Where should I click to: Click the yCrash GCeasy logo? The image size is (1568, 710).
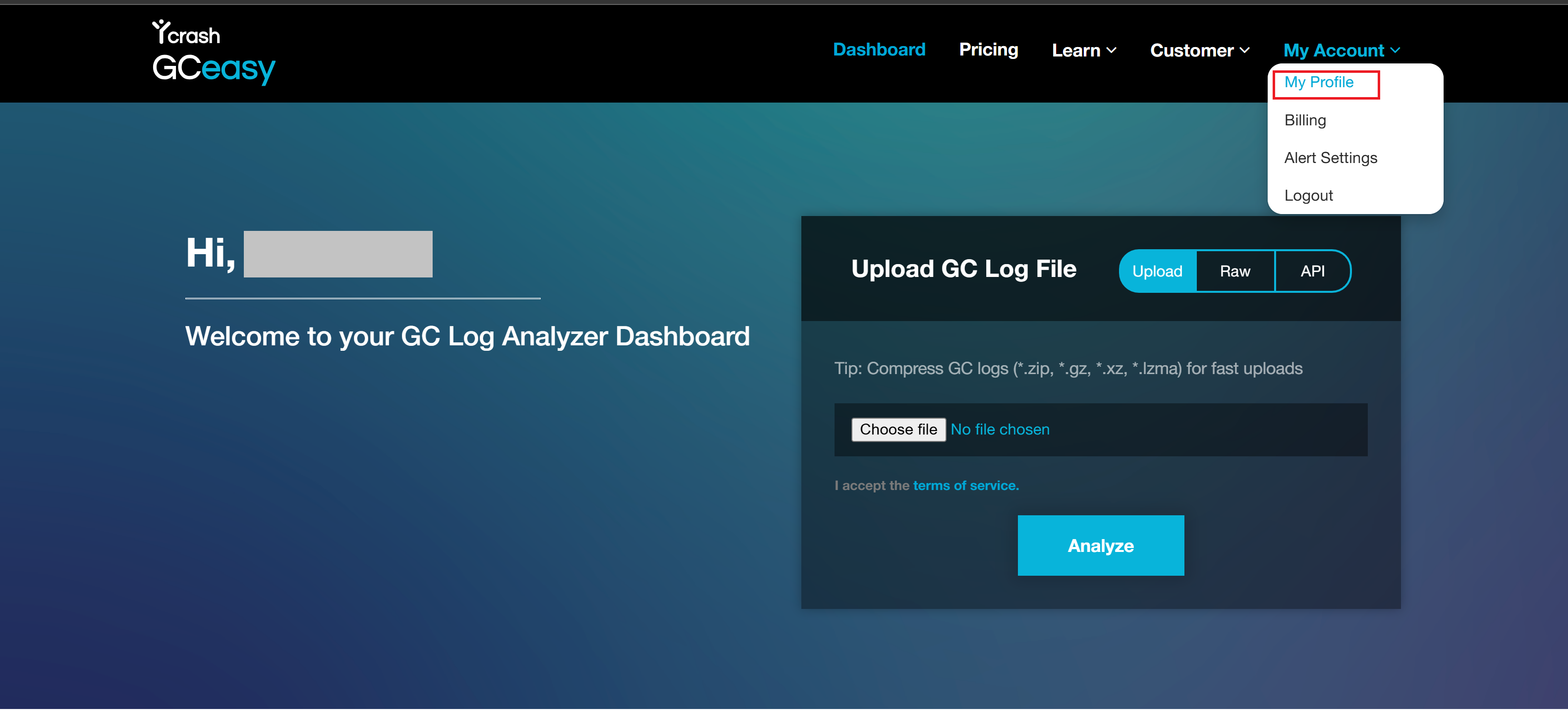(x=214, y=53)
